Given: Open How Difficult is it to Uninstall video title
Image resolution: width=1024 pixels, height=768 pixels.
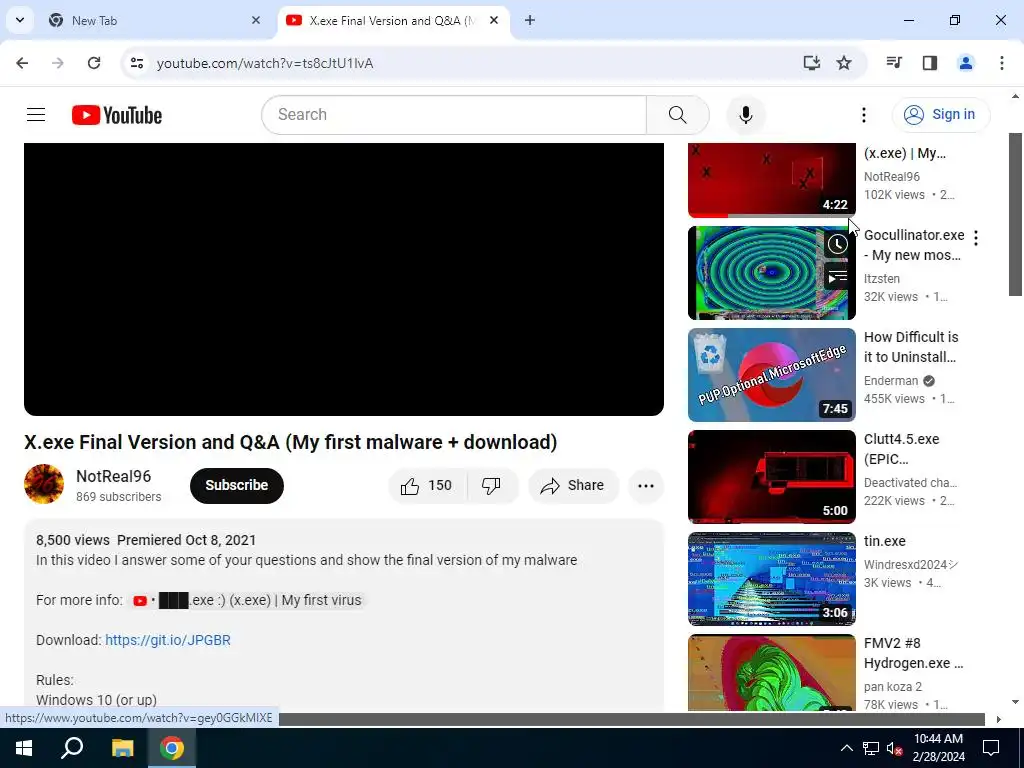Looking at the screenshot, I should pos(911,347).
